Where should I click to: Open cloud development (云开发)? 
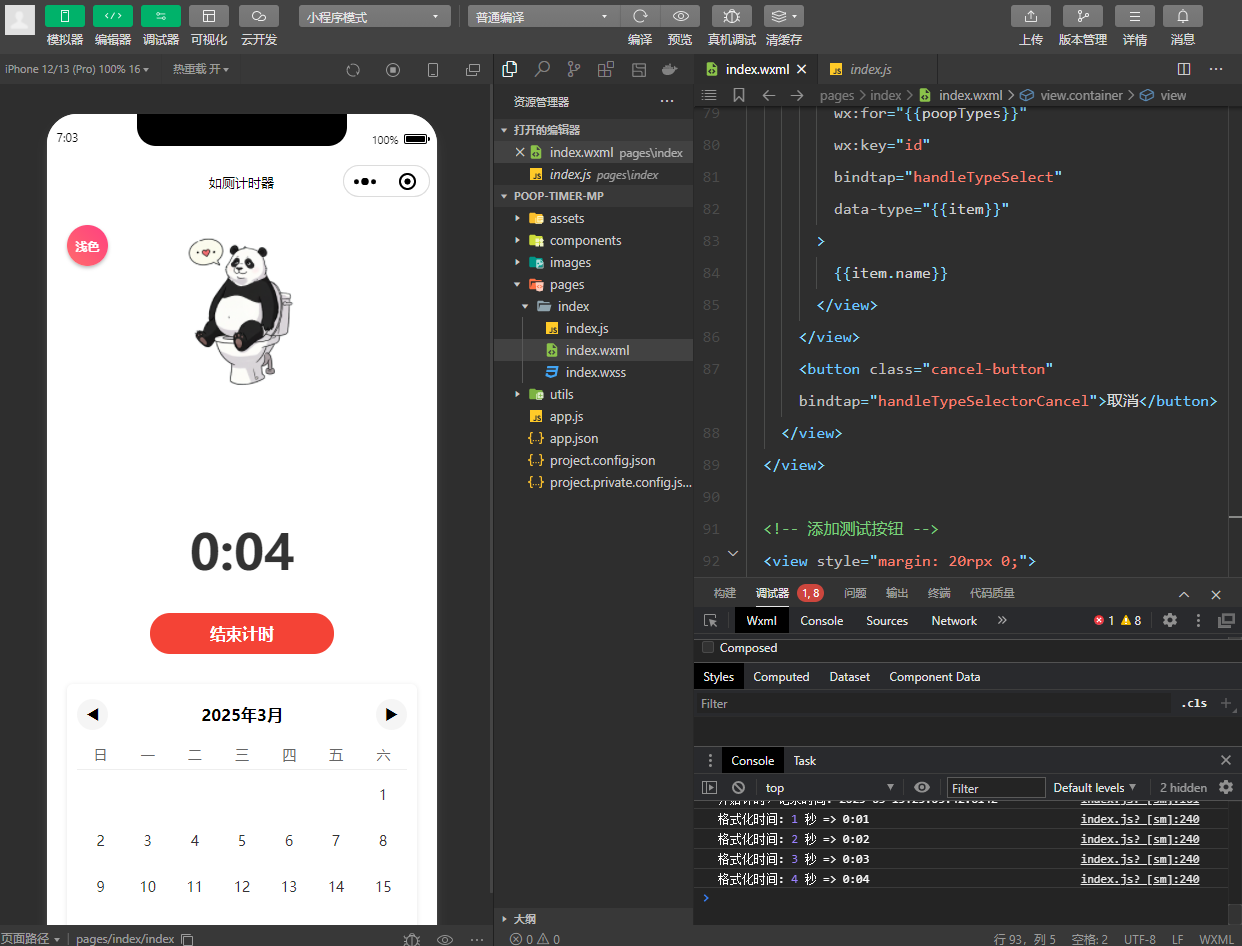click(x=259, y=16)
